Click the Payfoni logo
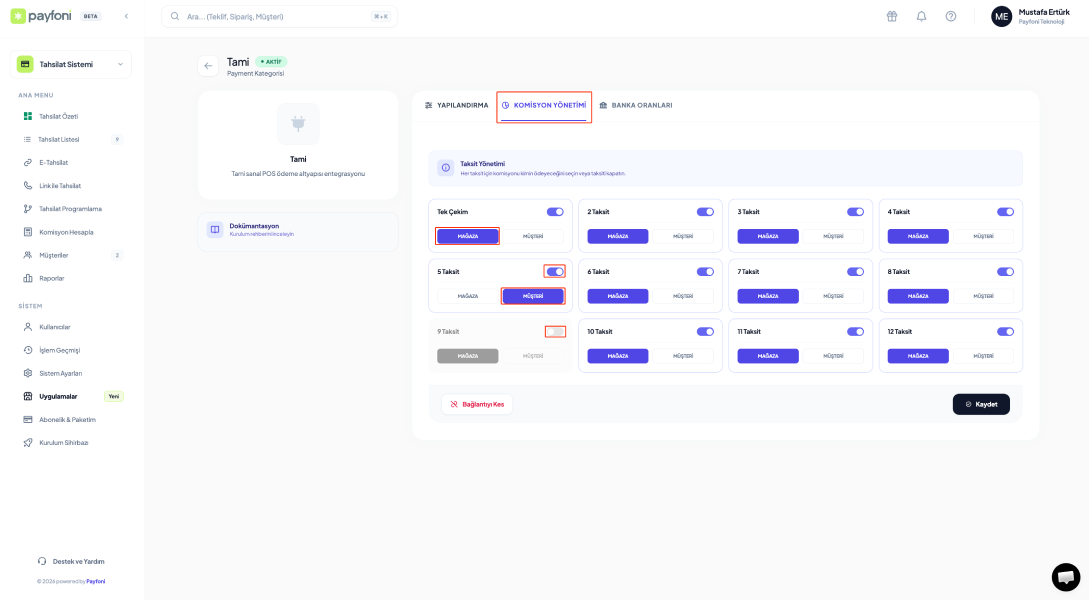Screen dimensions: 1089x600 pos(43,16)
